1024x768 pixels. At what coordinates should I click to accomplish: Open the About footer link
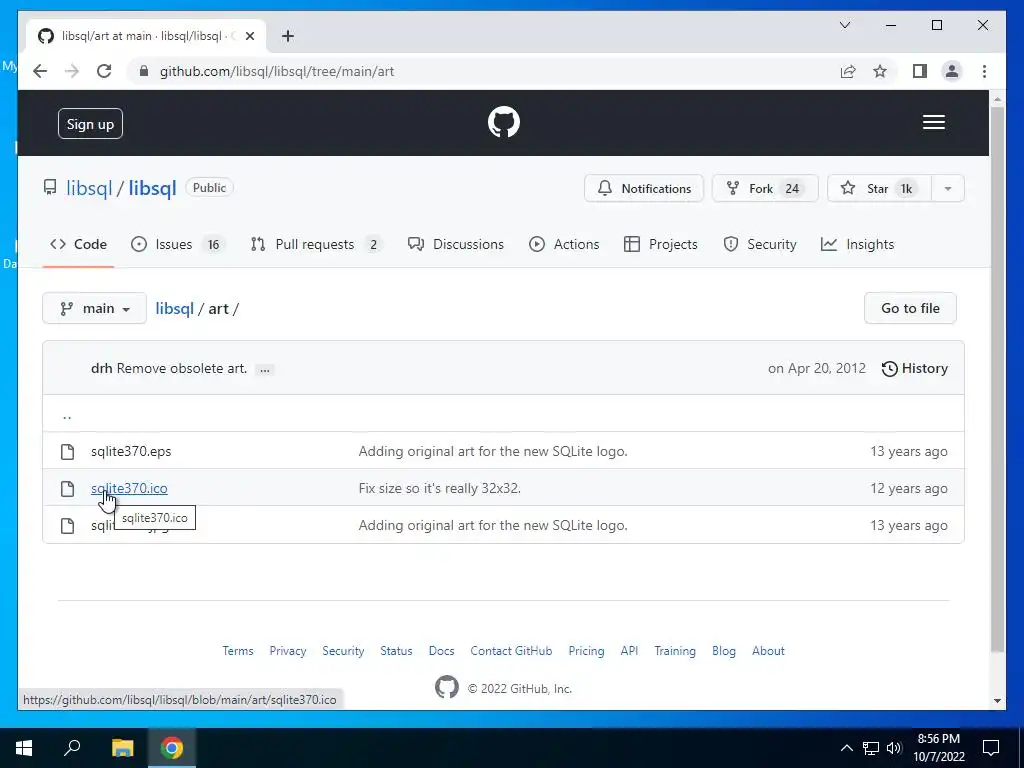(x=768, y=651)
